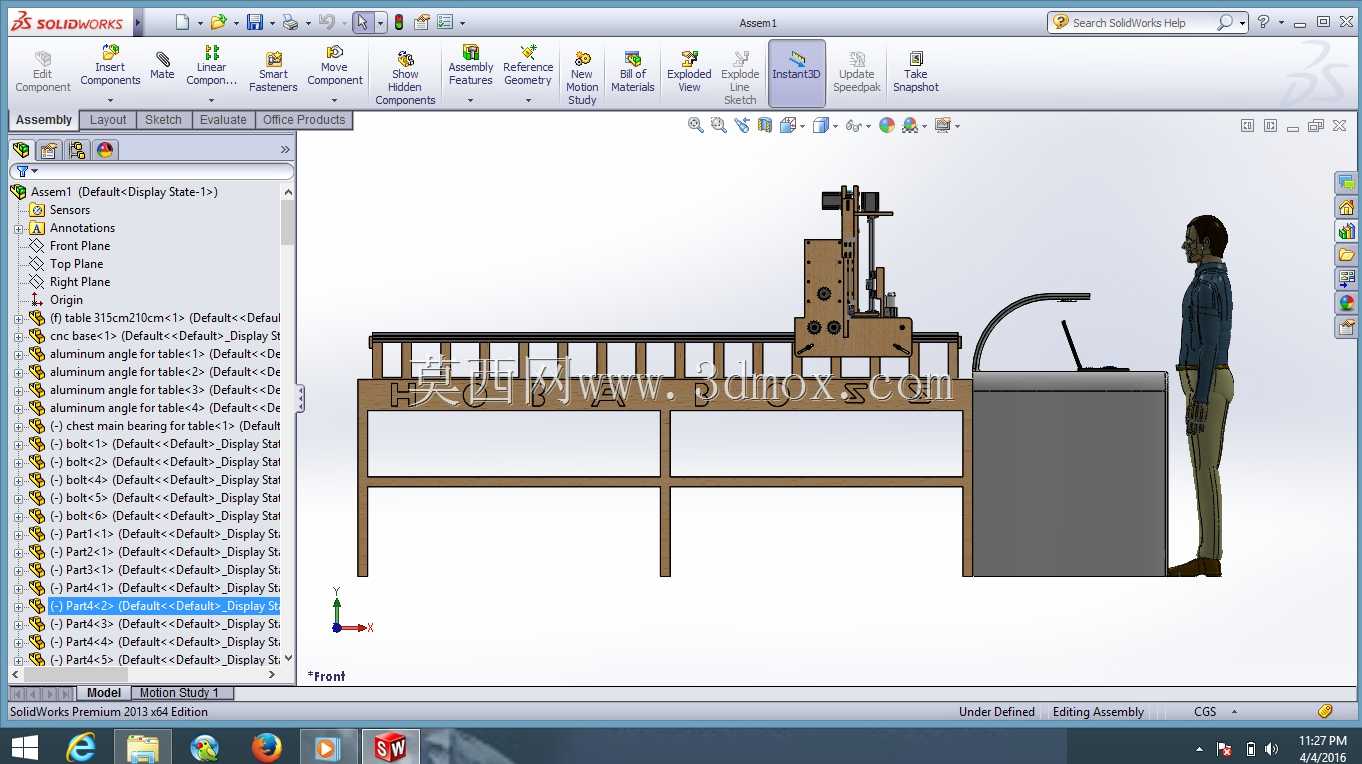The width and height of the screenshot is (1362, 764).
Task: Open the Edit Appearance color ball
Action: [887, 125]
